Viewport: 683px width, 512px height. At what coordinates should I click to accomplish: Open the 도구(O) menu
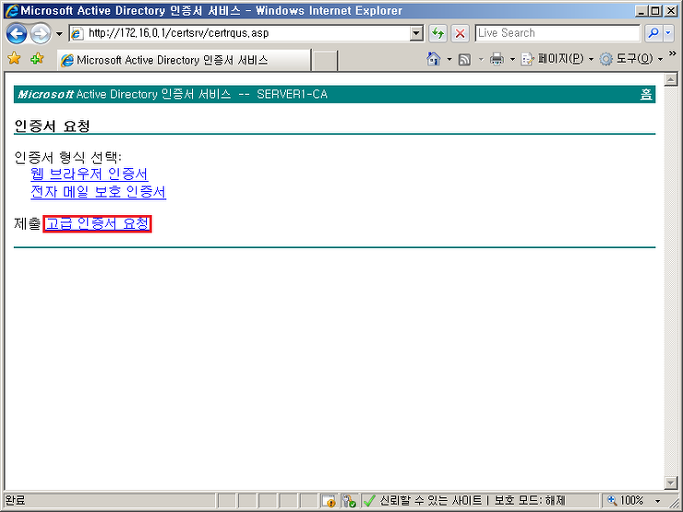click(631, 59)
